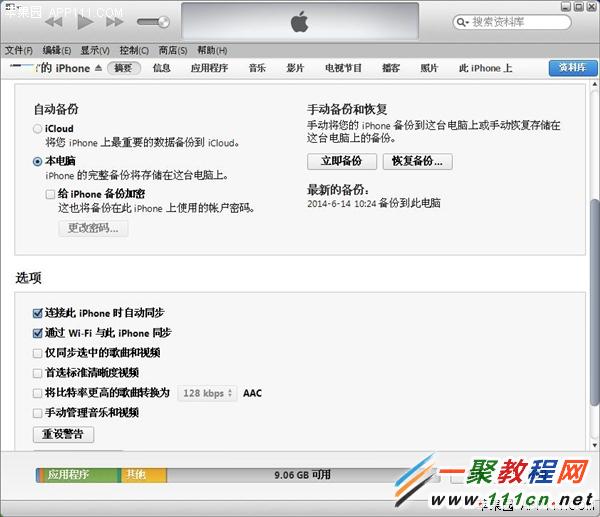Image resolution: width=600 pixels, height=517 pixels.
Task: Toggle 手动管理音乐和视频 checkbox
Action: coord(37,413)
